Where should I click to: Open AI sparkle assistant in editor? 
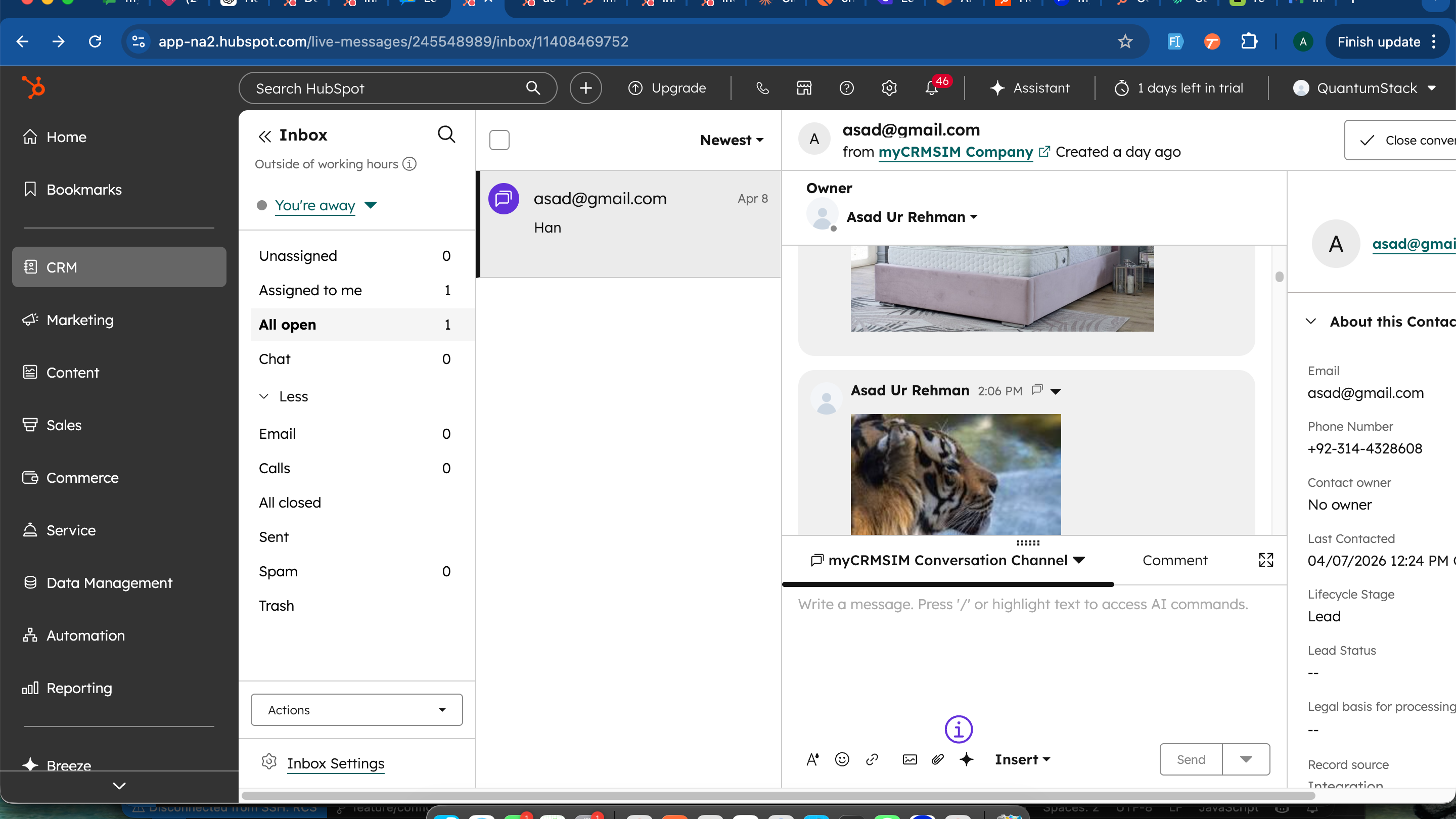967,759
